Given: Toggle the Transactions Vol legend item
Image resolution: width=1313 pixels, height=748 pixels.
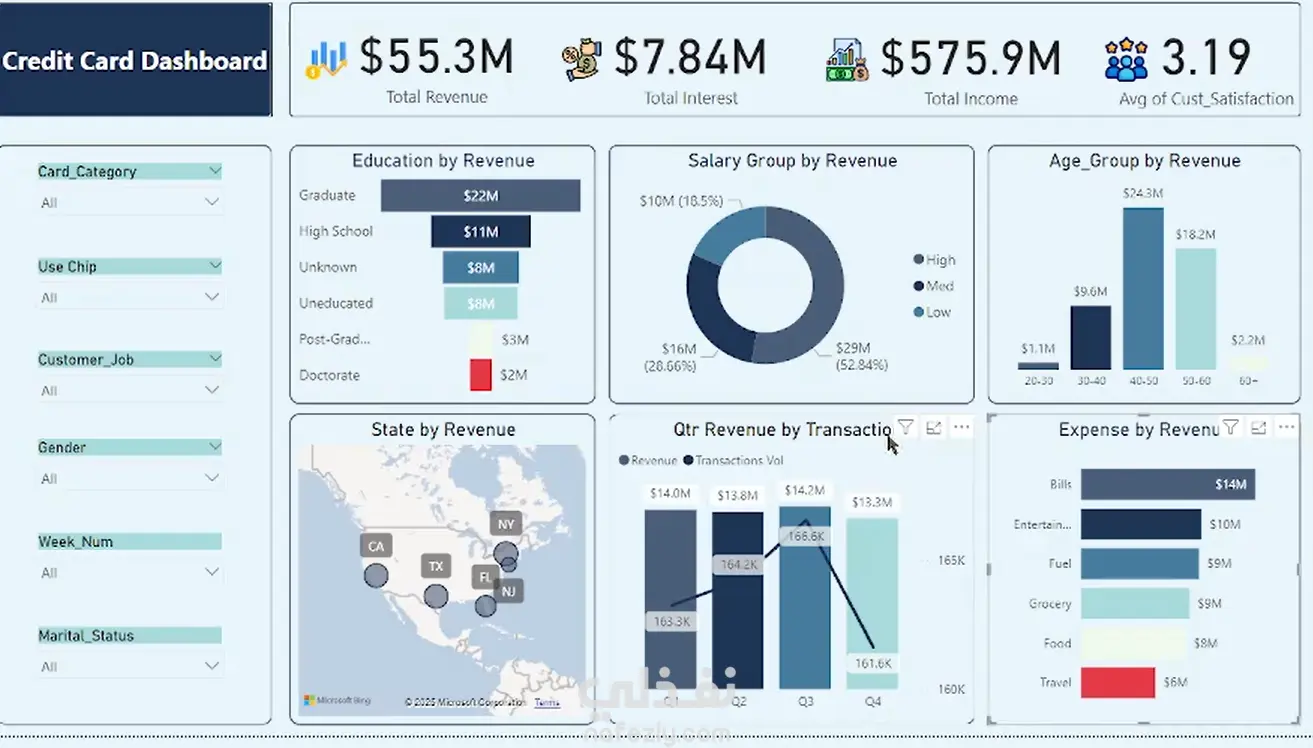Looking at the screenshot, I should tap(733, 461).
